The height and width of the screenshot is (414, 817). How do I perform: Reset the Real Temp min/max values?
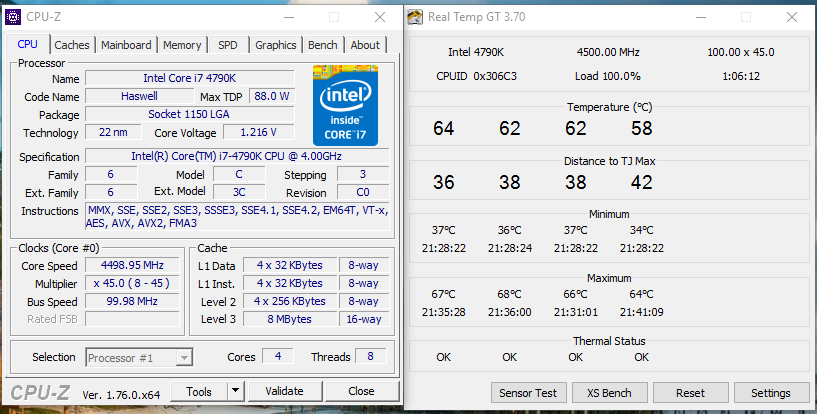tap(690, 393)
